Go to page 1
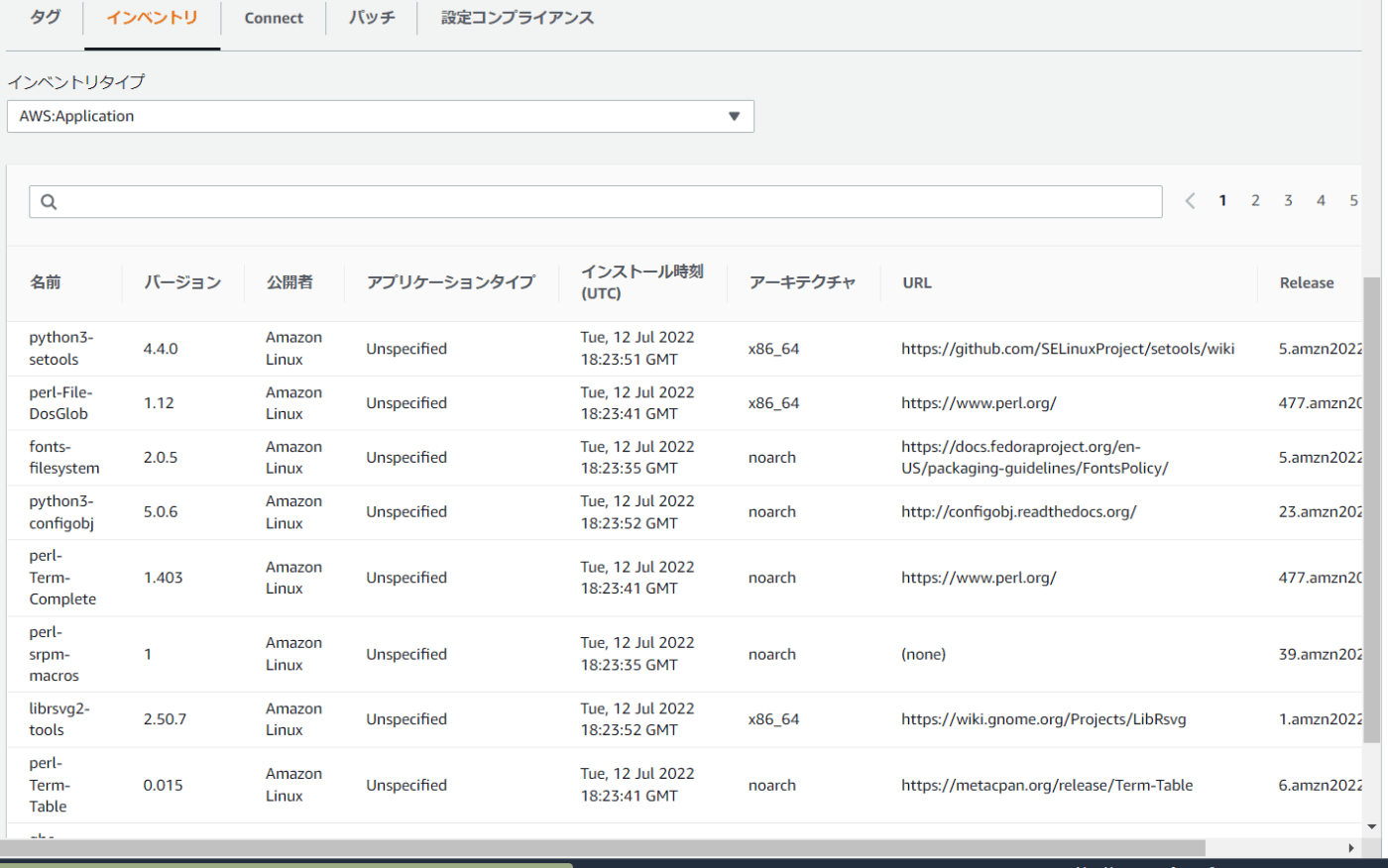 click(x=1222, y=201)
